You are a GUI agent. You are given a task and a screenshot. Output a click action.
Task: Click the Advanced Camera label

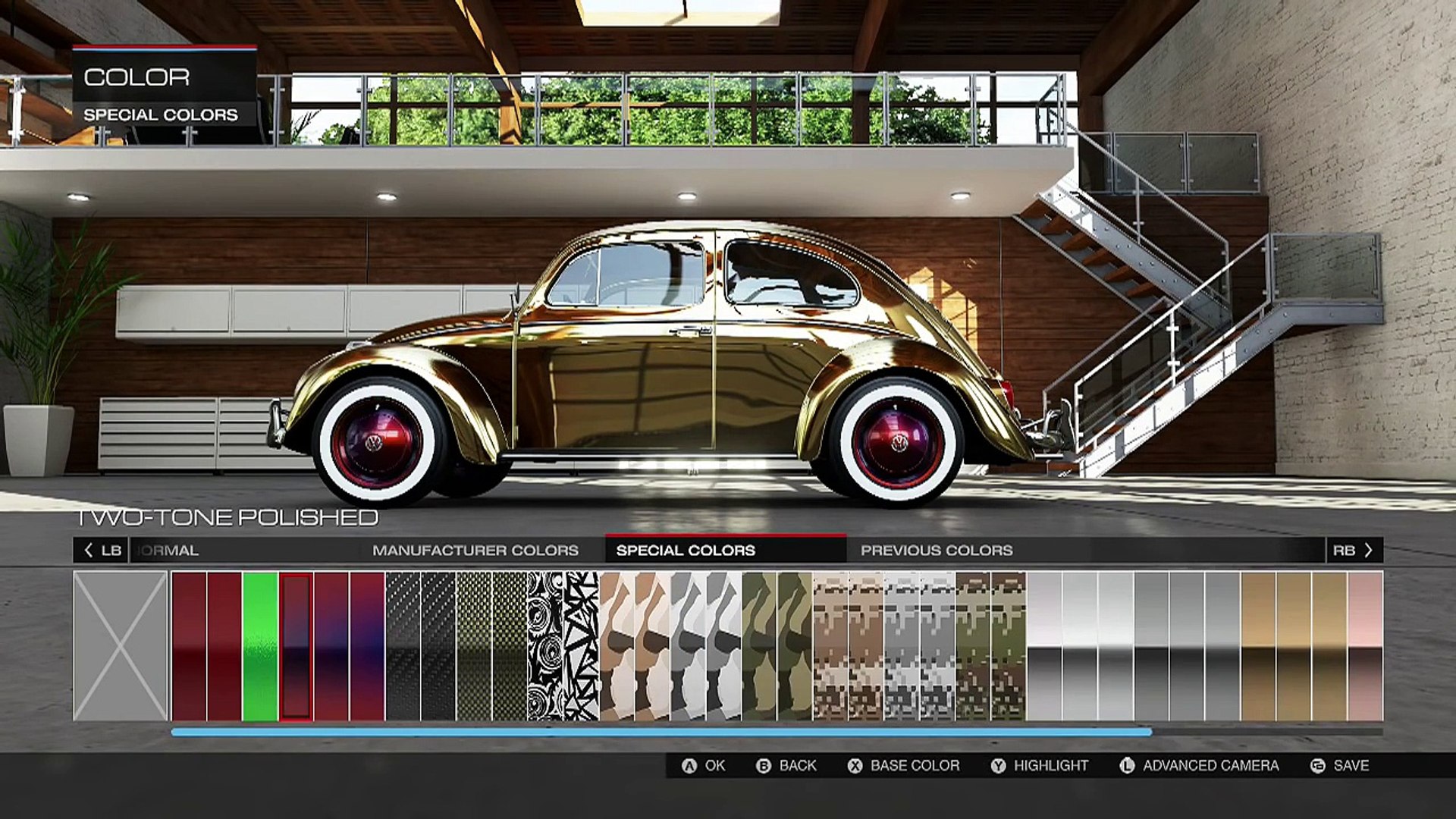(x=1210, y=766)
